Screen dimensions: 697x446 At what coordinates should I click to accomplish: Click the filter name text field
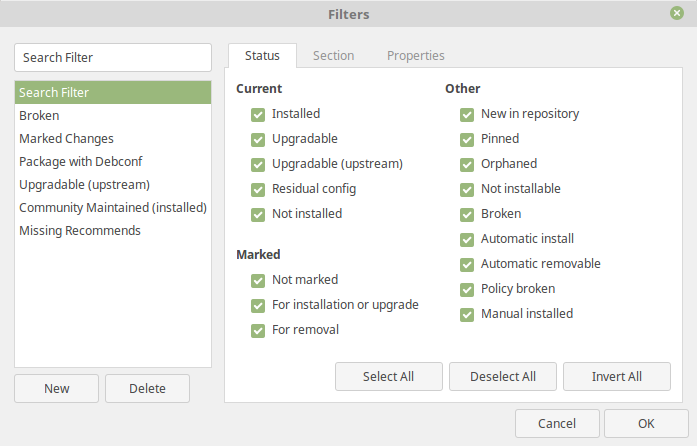(113, 58)
